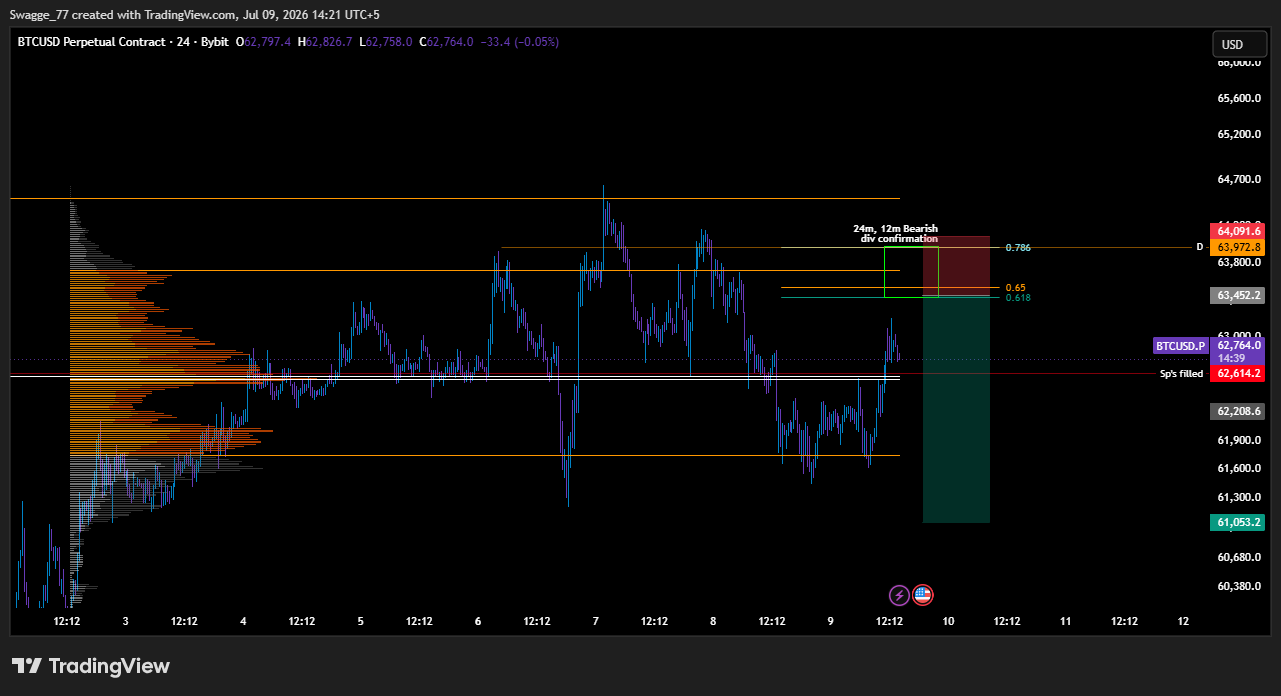Click the 61,900.0 price axis label

[1239, 440]
